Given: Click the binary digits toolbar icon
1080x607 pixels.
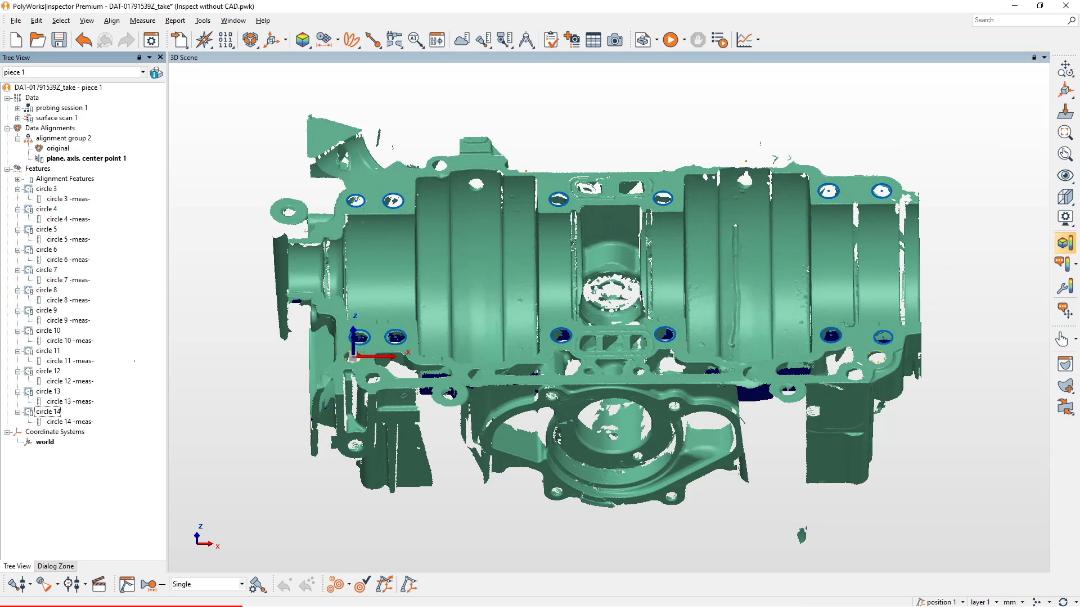Looking at the screenshot, I should 225,40.
